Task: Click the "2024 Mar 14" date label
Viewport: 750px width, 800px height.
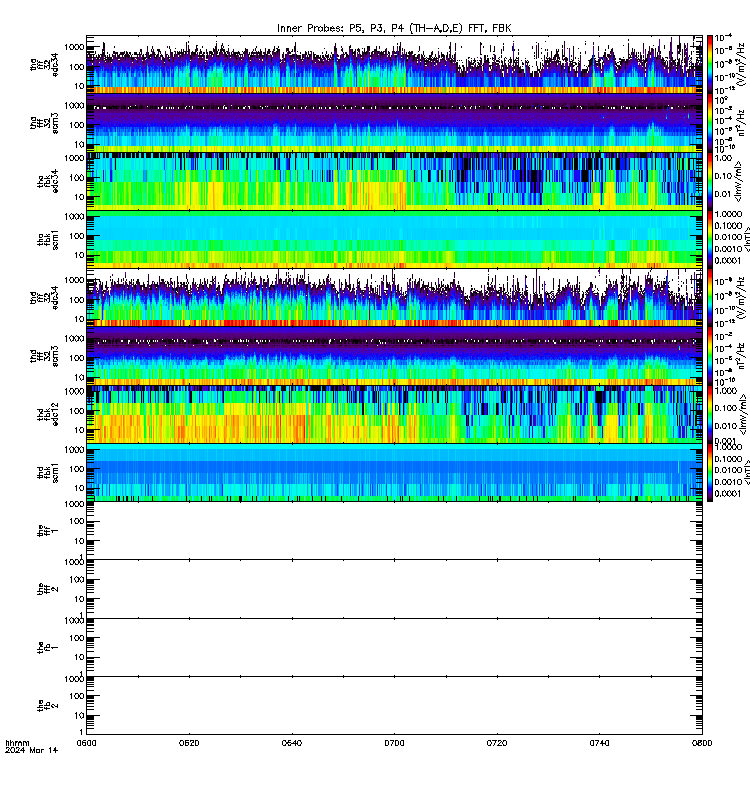Action: tap(32, 751)
